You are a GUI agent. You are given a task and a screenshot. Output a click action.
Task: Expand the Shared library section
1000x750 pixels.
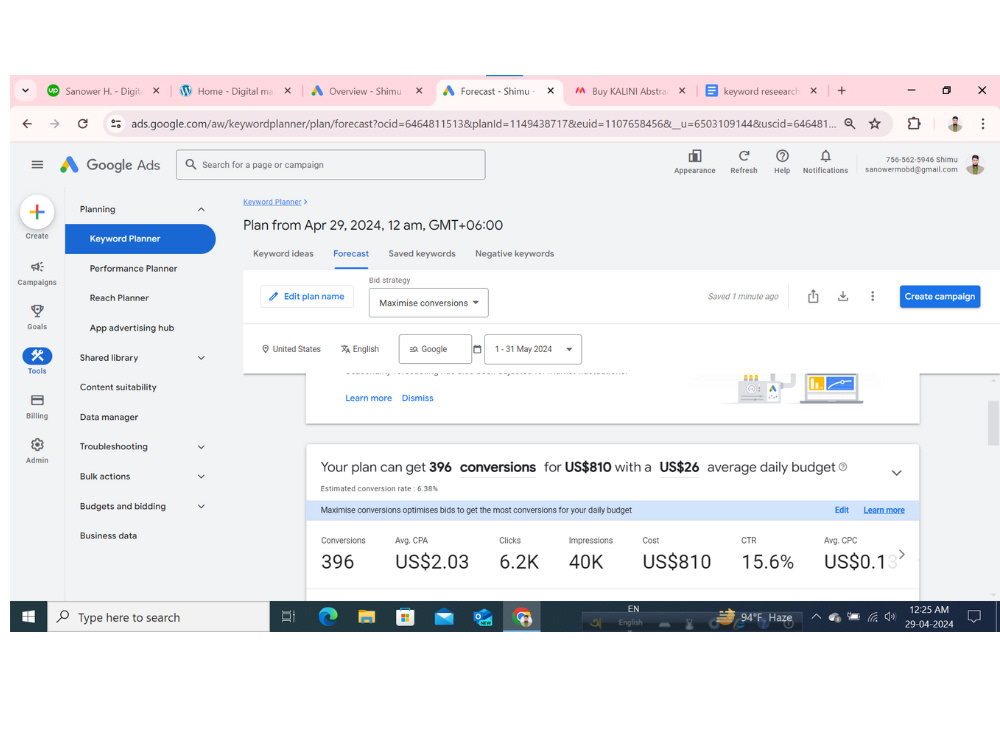201,358
